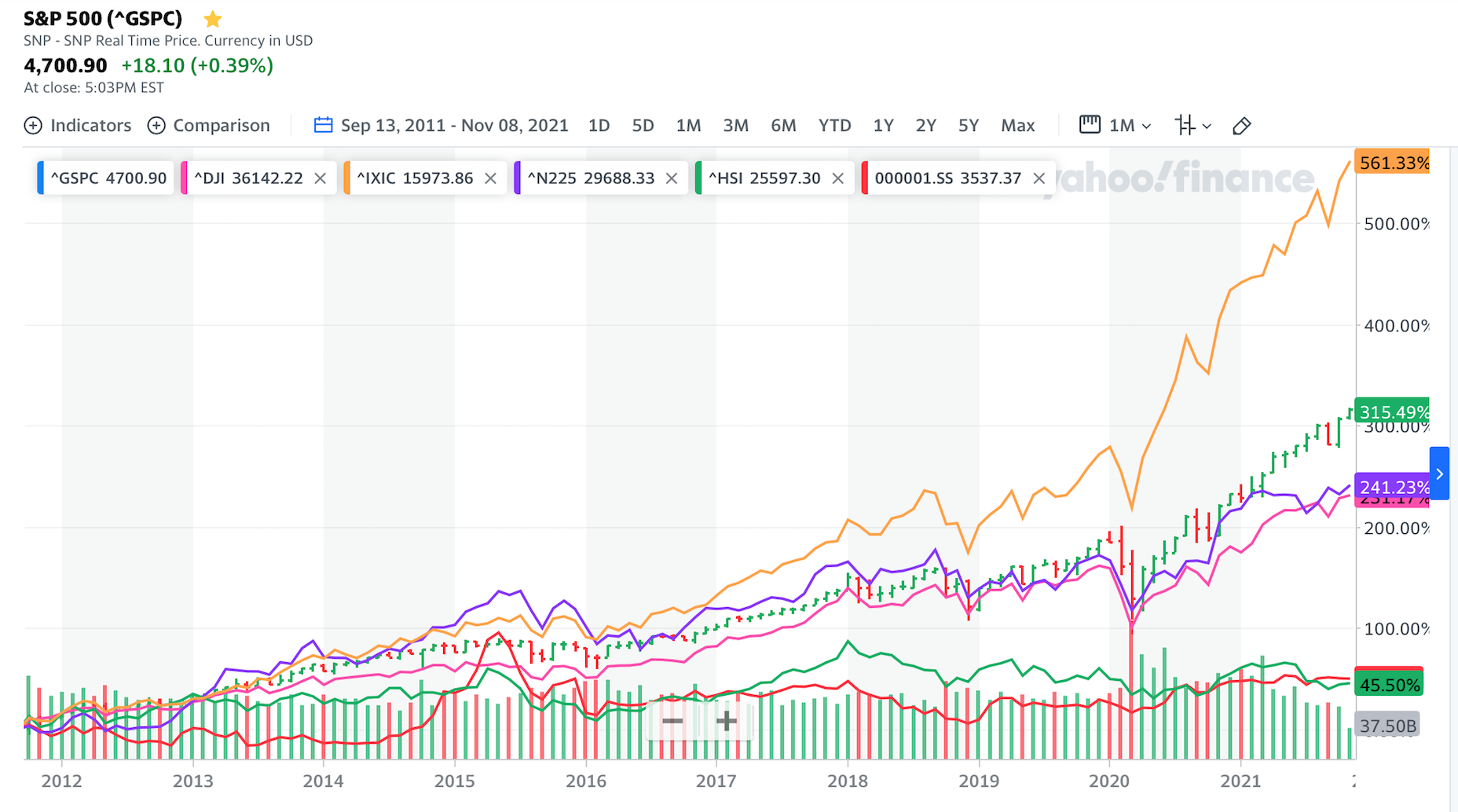The width and height of the screenshot is (1458, 812).
Task: Select the 1Y time range
Action: point(884,126)
